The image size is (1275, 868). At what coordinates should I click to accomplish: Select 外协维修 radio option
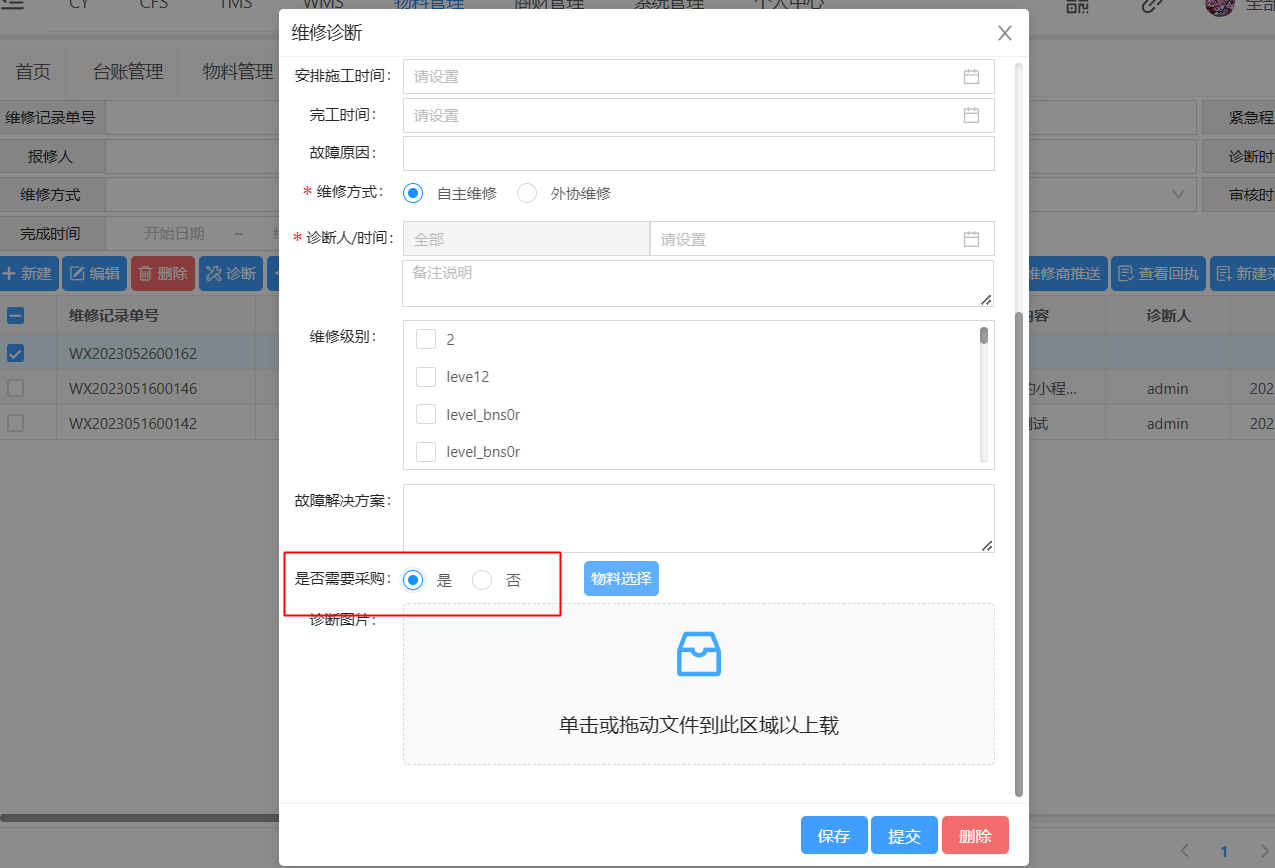click(x=527, y=194)
